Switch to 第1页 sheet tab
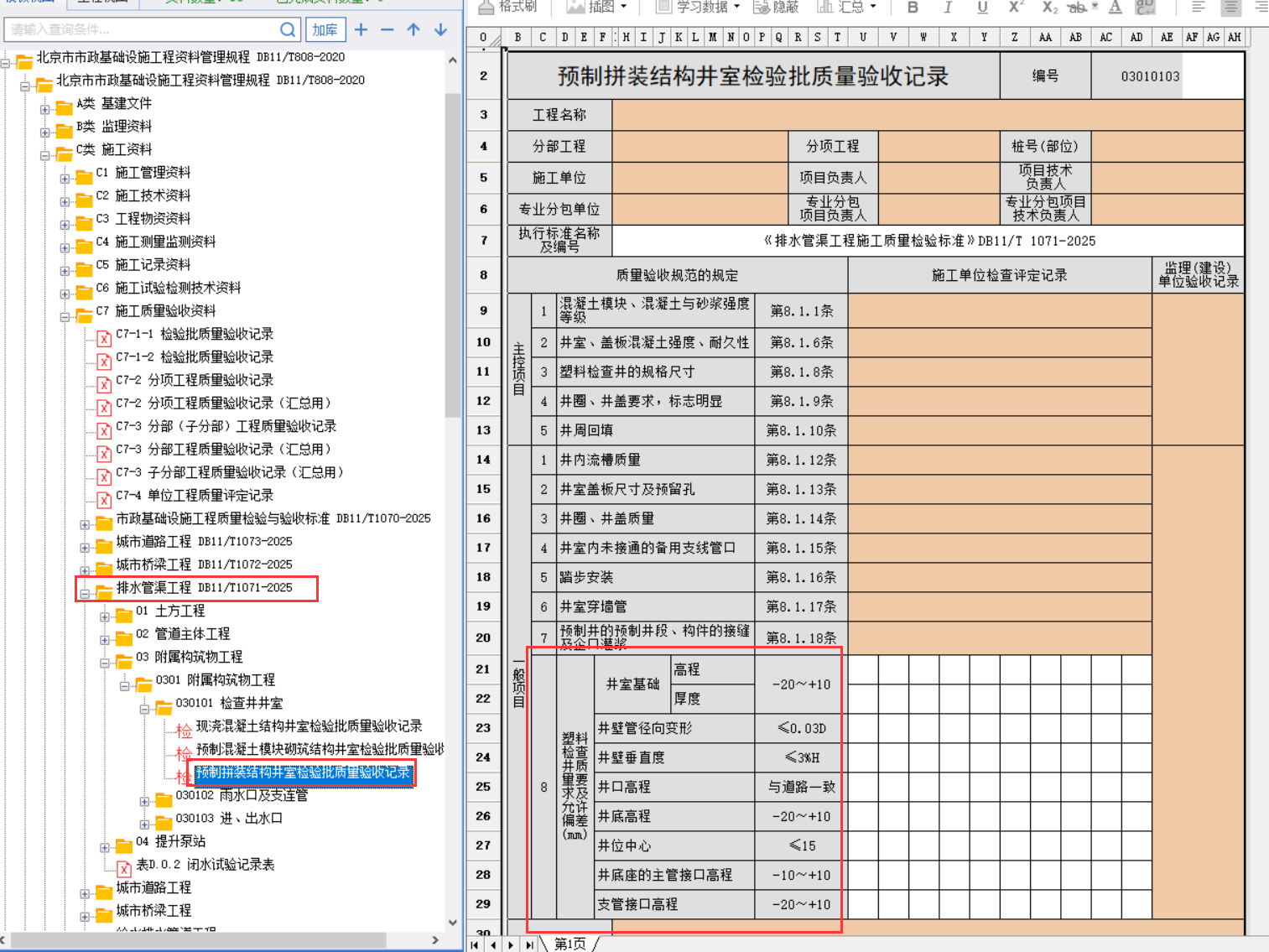This screenshot has width=1269, height=952. click(x=570, y=944)
